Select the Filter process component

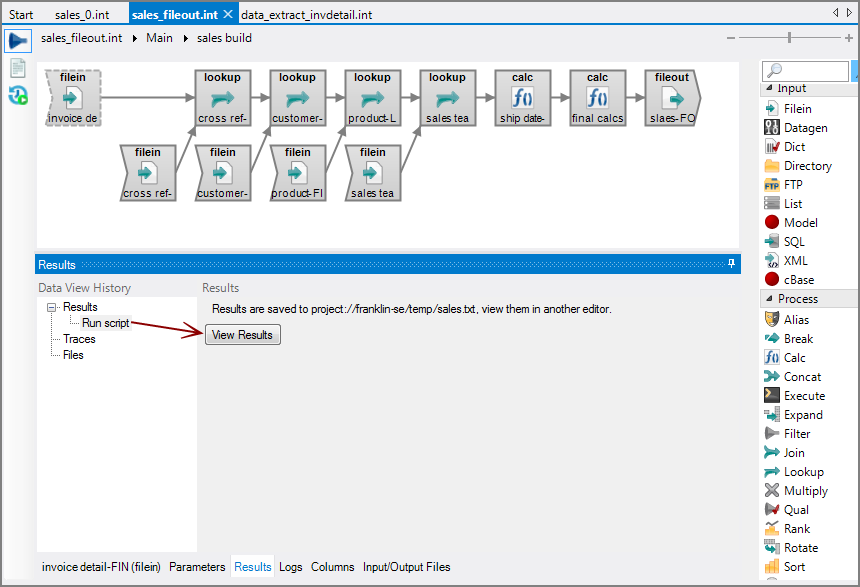click(797, 434)
